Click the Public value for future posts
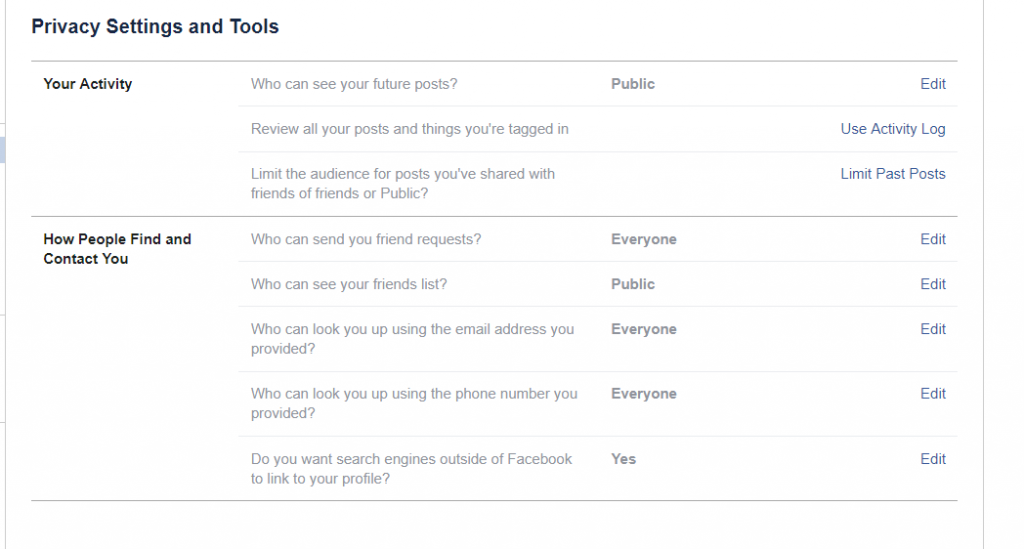The width and height of the screenshot is (1024, 549). tap(633, 84)
